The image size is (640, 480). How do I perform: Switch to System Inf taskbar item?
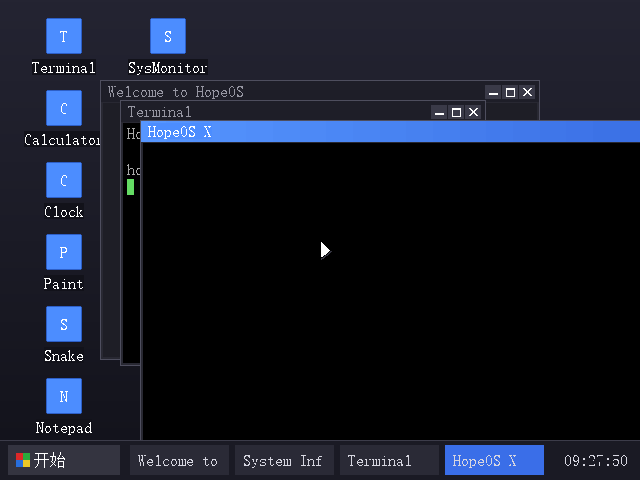(x=284, y=460)
